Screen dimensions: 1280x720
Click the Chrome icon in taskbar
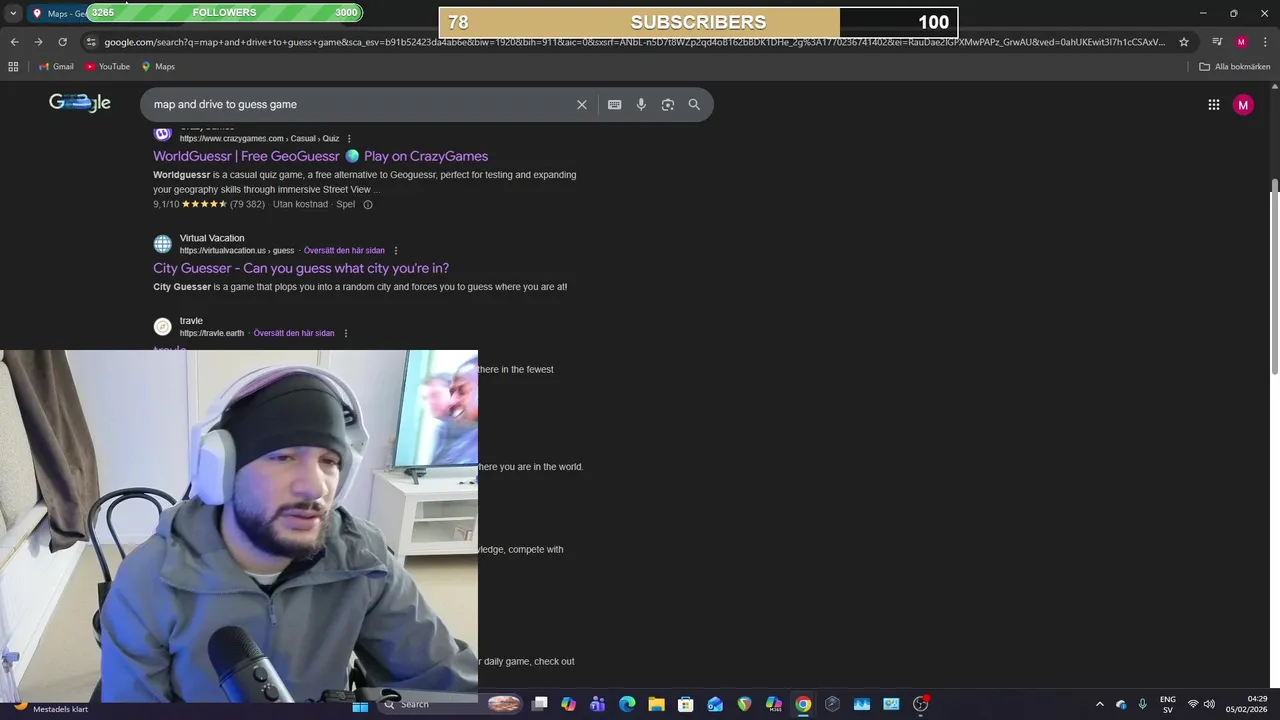click(803, 704)
